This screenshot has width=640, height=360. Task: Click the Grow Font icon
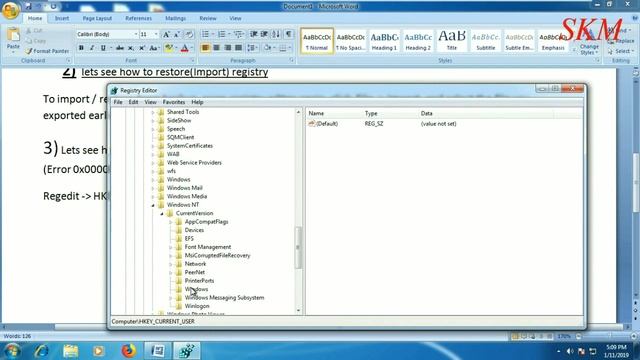(x=166, y=34)
